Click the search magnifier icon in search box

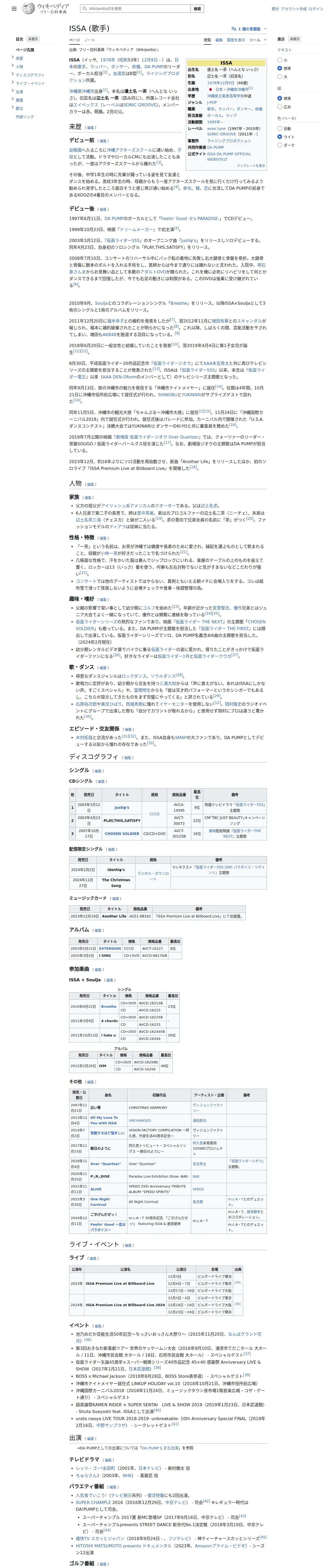[84, 9]
